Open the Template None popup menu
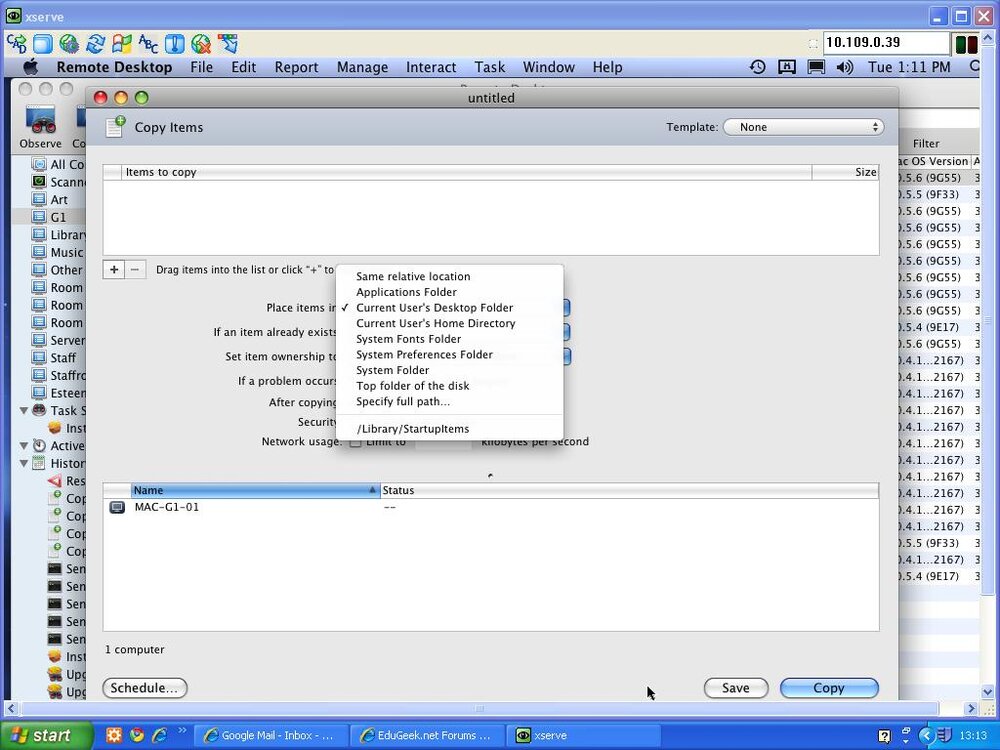The width and height of the screenshot is (1000, 750). click(804, 127)
